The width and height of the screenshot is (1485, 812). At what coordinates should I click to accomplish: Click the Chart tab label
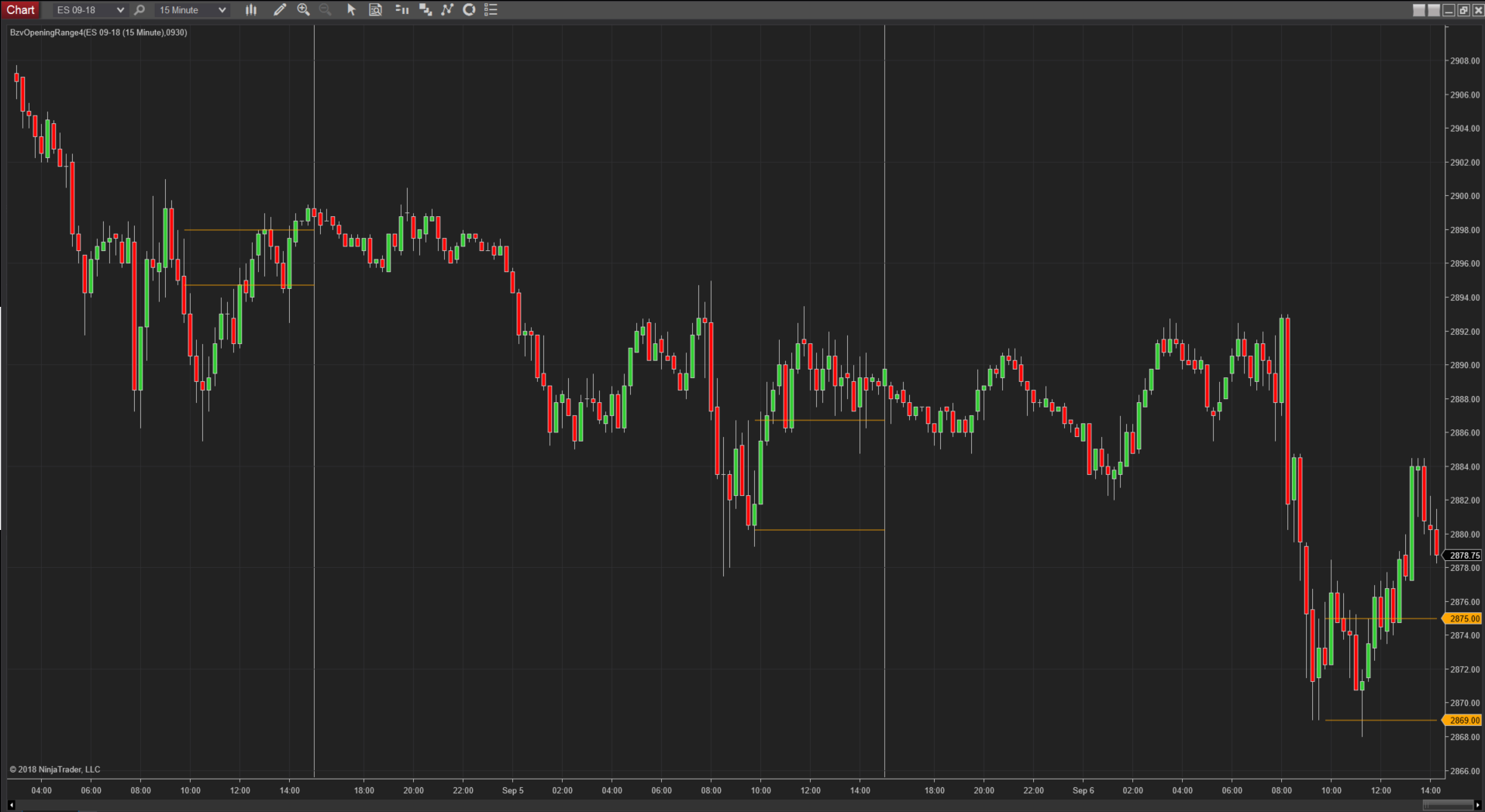[21, 10]
